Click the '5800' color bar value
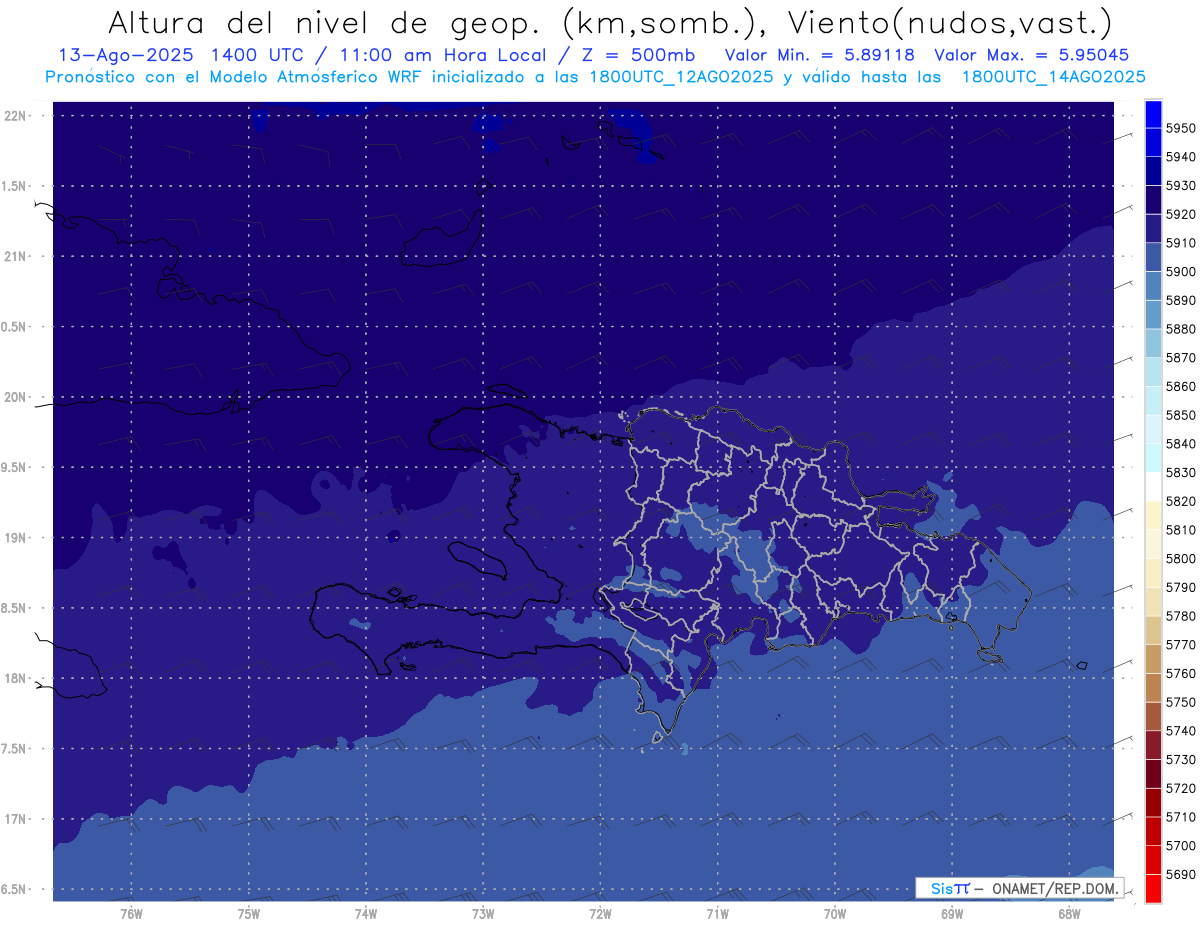1200x927 pixels. 1182,558
